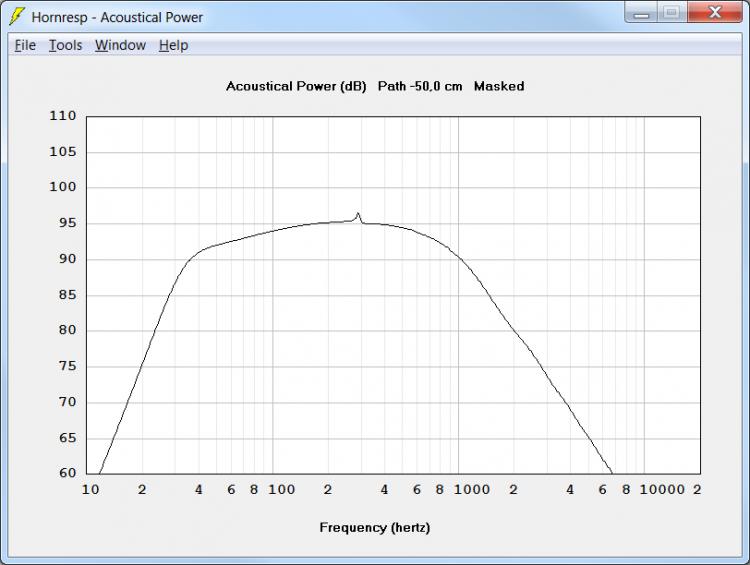Image resolution: width=750 pixels, height=565 pixels.
Task: Click the Hornresp lightning bolt icon
Action: point(17,17)
